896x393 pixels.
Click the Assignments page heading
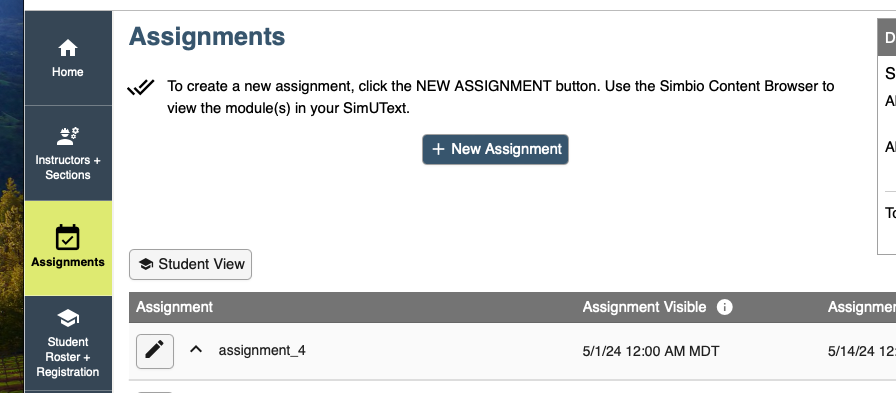click(x=207, y=37)
